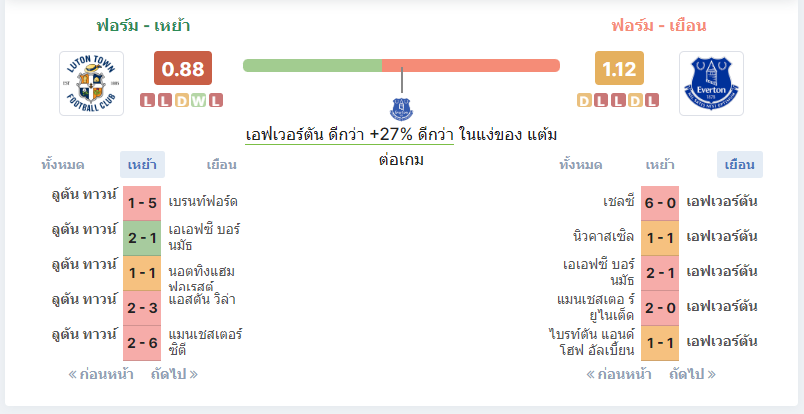The height and width of the screenshot is (414, 804).
Task: Click the small Everton marker under the bar
Action: pos(401,109)
